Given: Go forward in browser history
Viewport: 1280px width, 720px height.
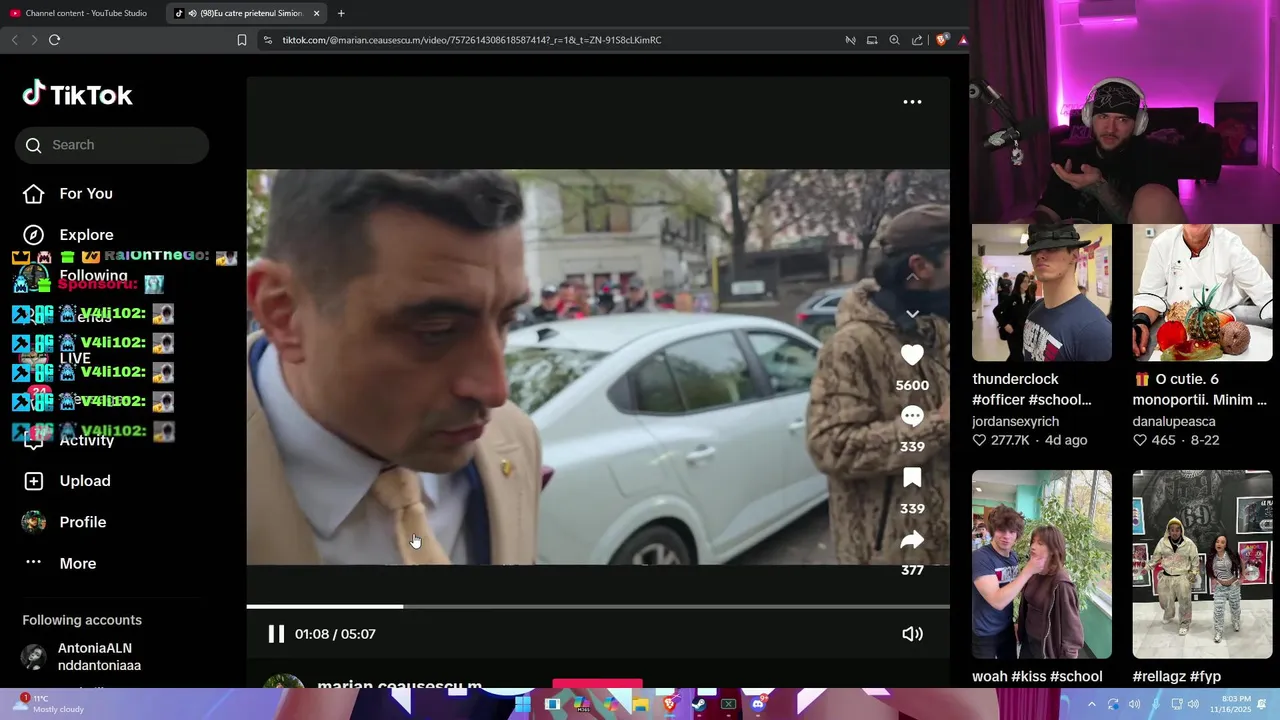Looking at the screenshot, I should [34, 40].
